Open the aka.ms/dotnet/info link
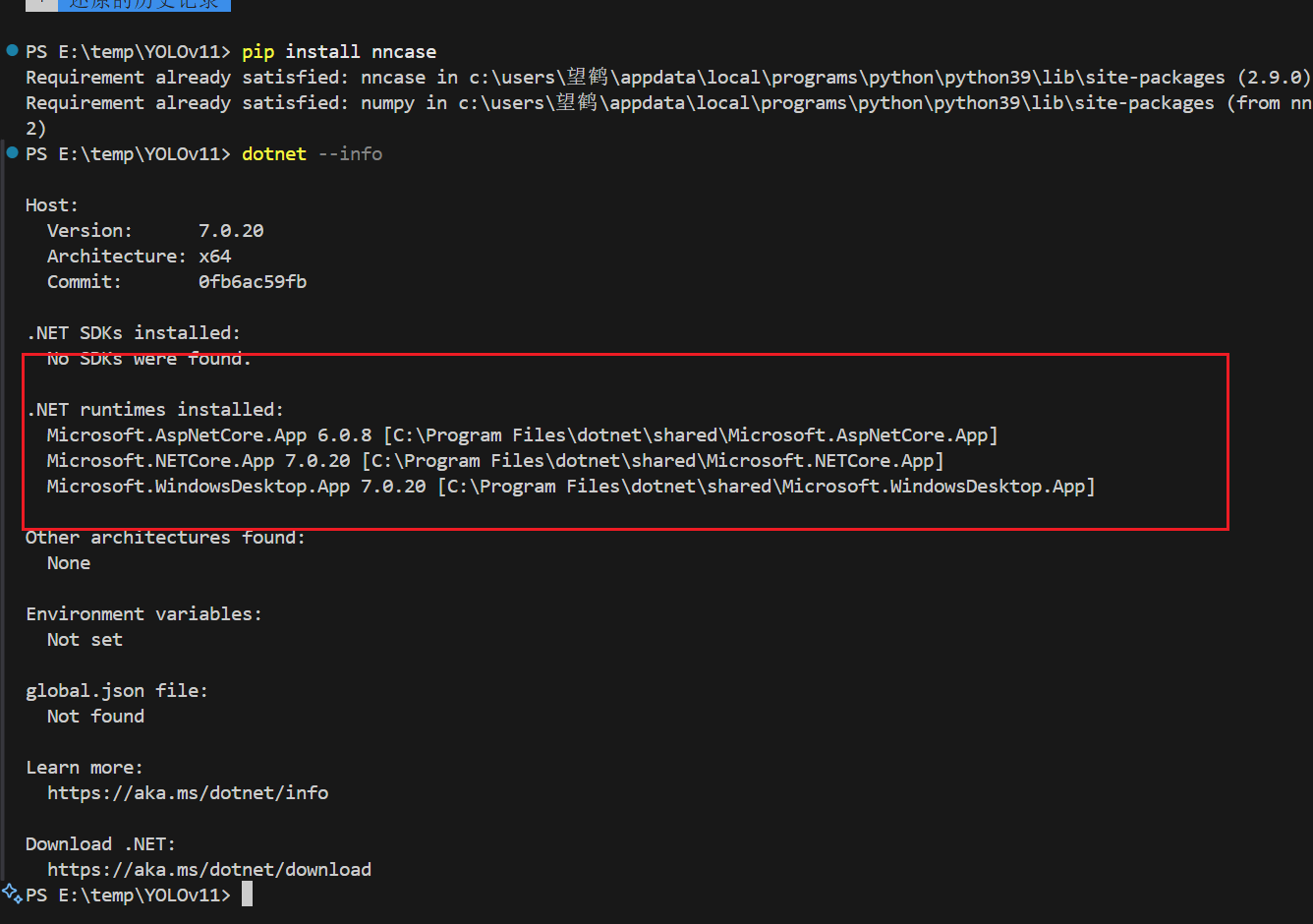 pyautogui.click(x=188, y=792)
